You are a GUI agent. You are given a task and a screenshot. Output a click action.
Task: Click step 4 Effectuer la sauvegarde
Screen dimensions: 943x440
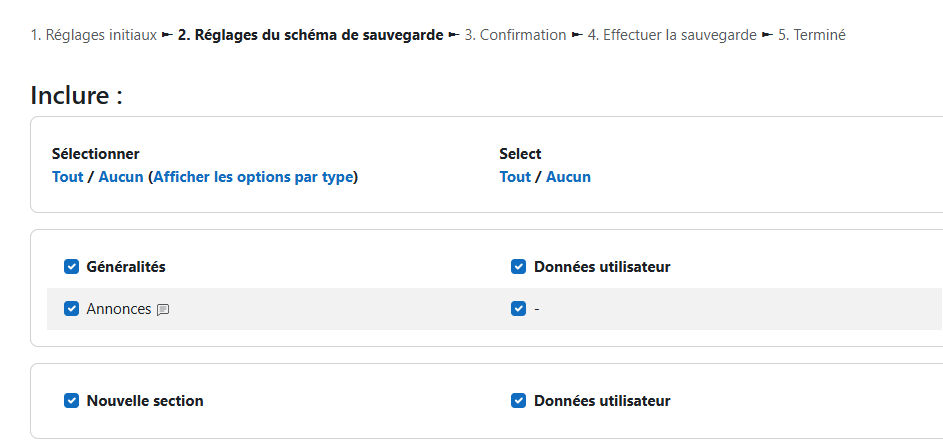(672, 35)
